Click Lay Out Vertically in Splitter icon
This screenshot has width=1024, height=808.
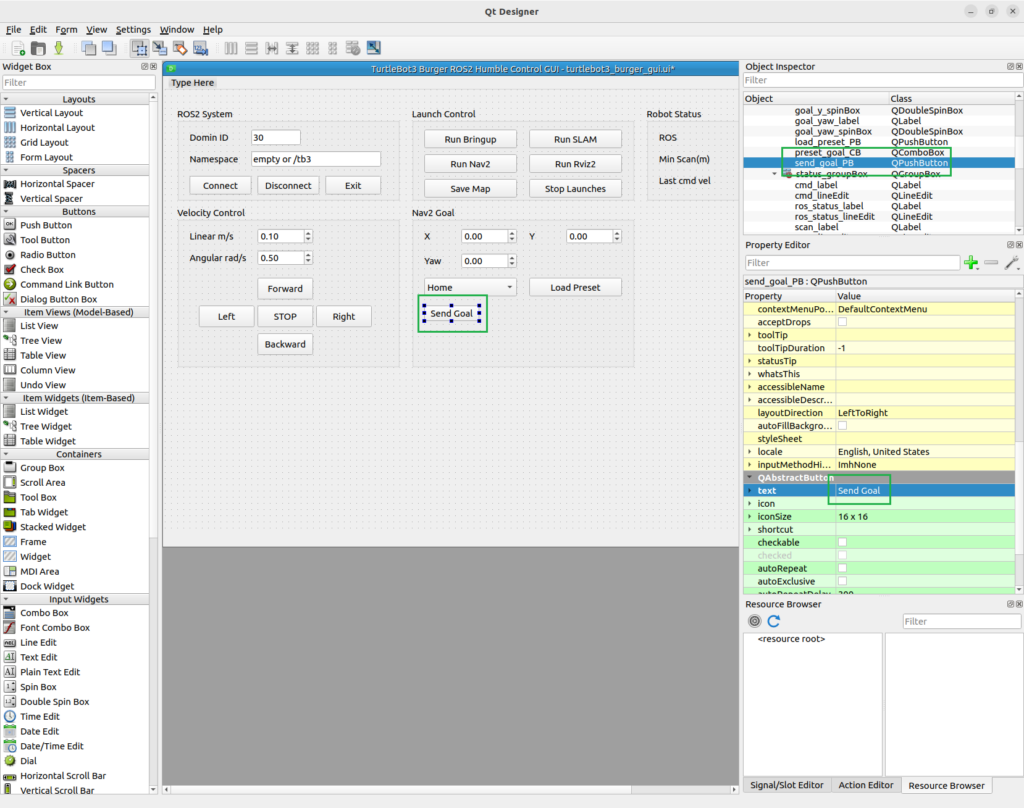[x=292, y=48]
